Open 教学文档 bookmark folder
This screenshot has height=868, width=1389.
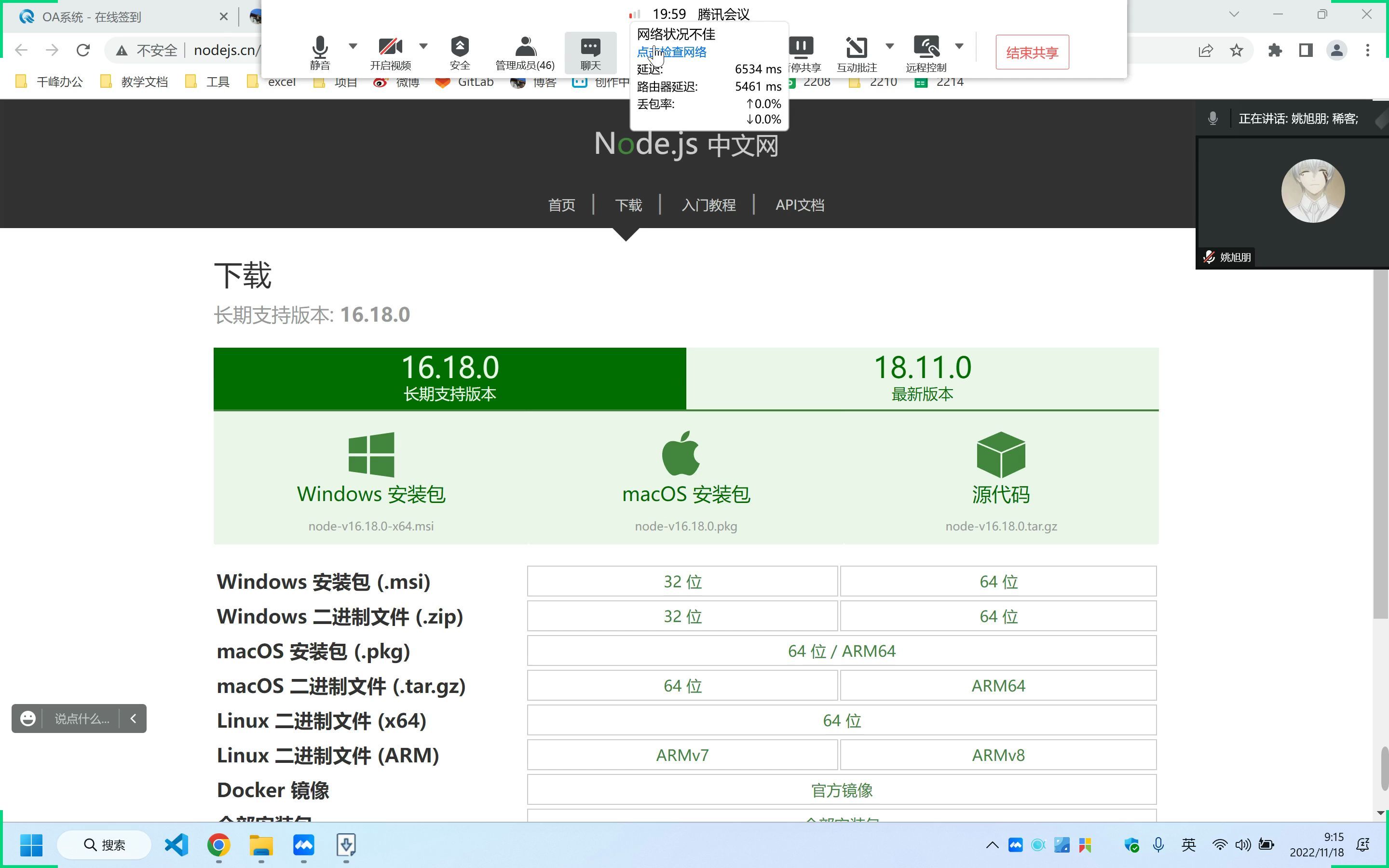[134, 82]
